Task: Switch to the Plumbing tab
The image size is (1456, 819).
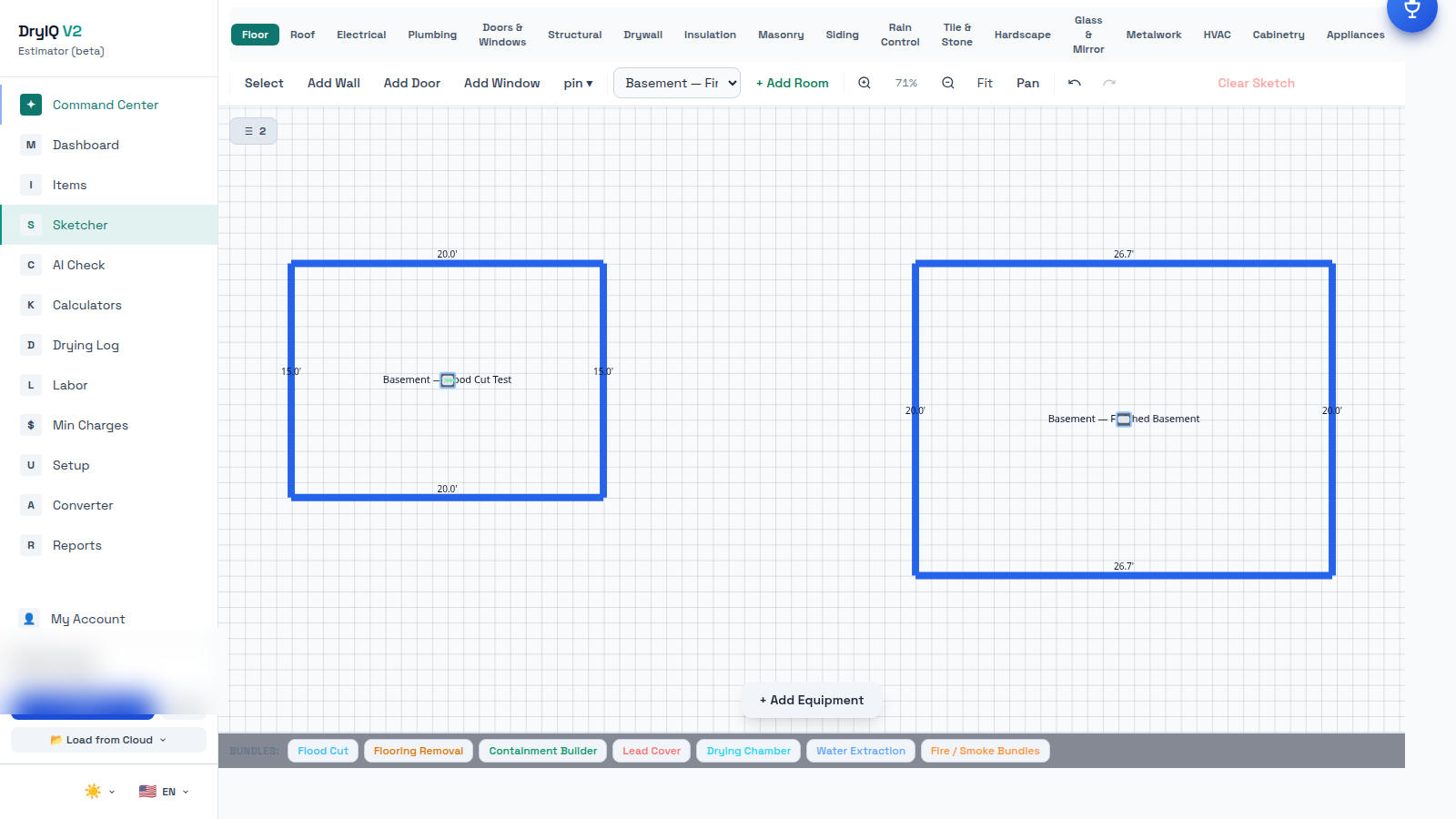Action: 432,35
